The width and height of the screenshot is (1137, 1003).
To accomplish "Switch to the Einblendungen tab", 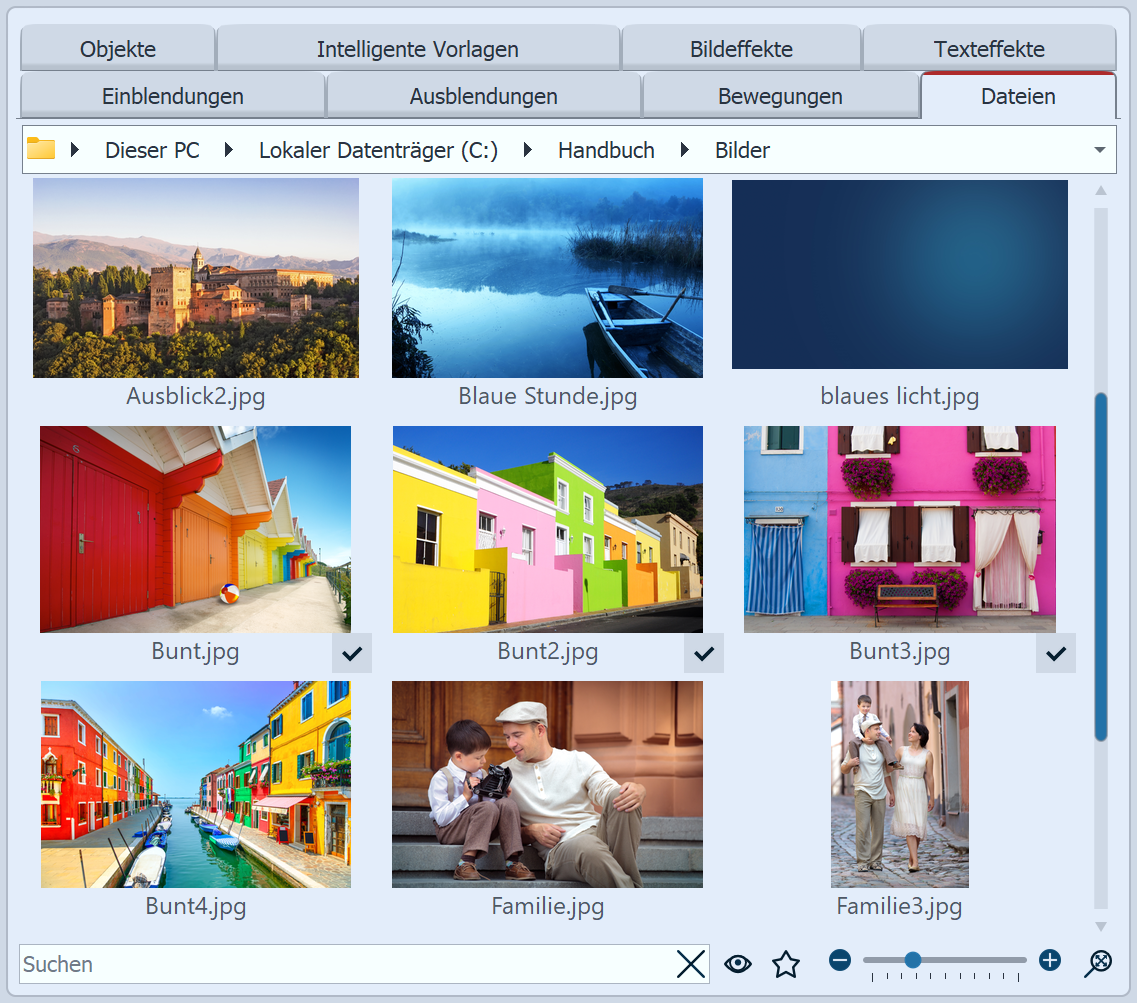I will 172,96.
